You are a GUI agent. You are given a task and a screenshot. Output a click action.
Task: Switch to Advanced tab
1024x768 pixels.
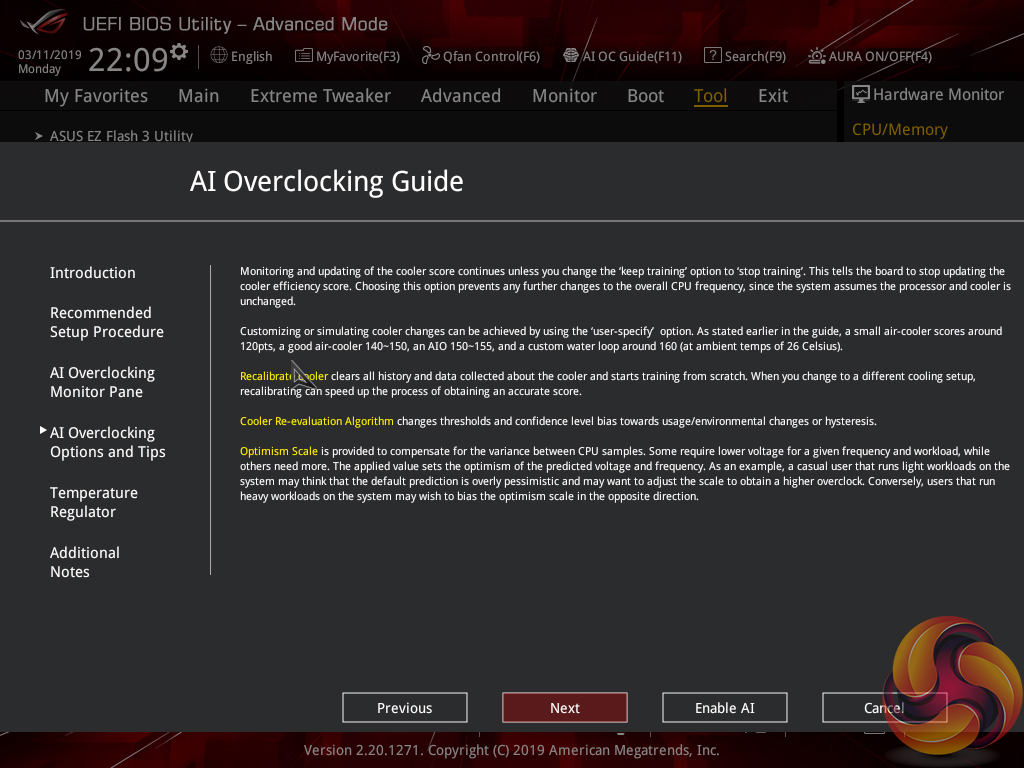click(461, 96)
